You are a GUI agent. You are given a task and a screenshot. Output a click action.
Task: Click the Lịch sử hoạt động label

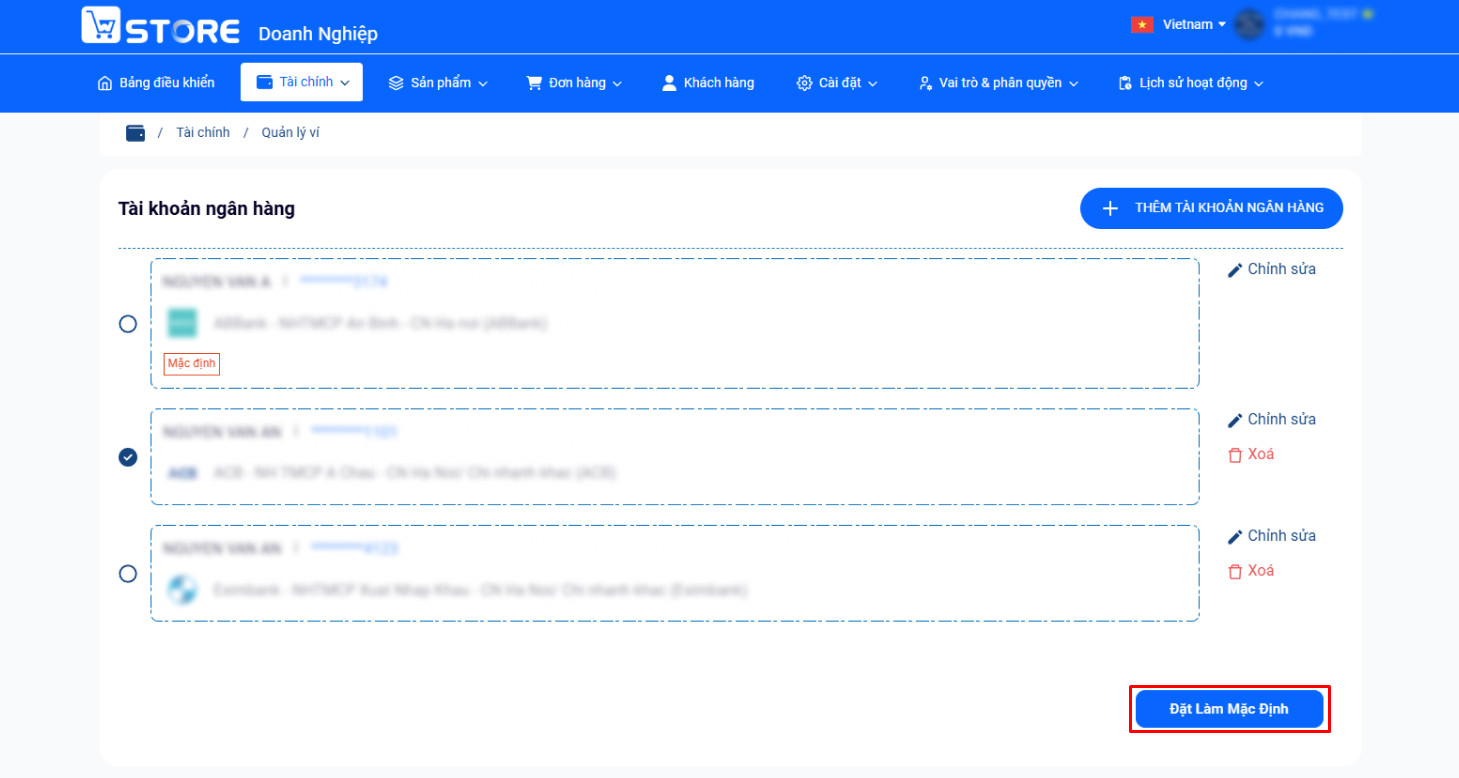1193,83
